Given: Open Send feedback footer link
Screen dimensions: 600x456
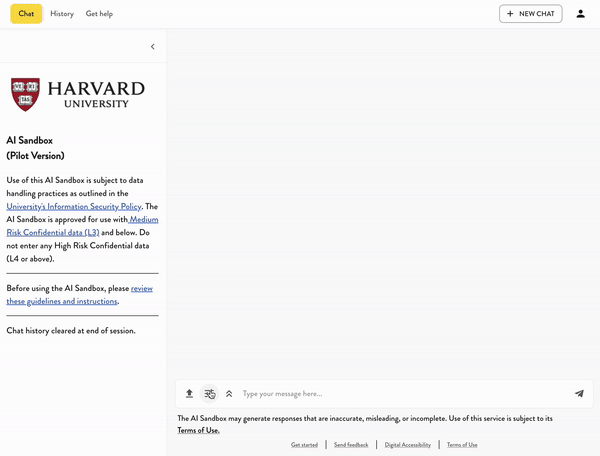Looking at the screenshot, I should coord(351,444).
